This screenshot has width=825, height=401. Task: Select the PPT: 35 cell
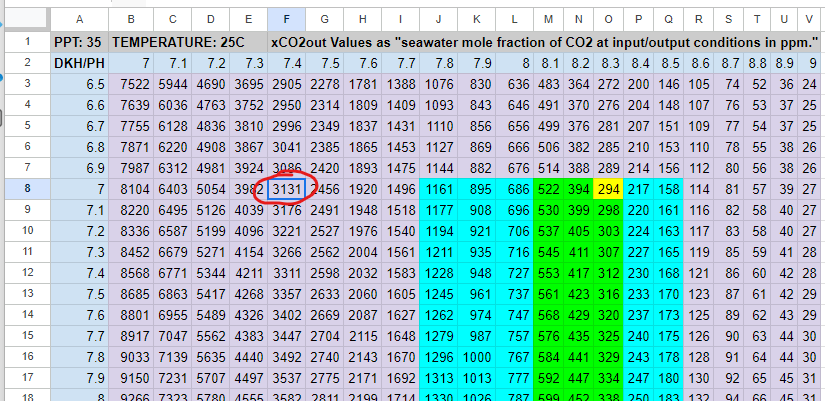(x=79, y=43)
